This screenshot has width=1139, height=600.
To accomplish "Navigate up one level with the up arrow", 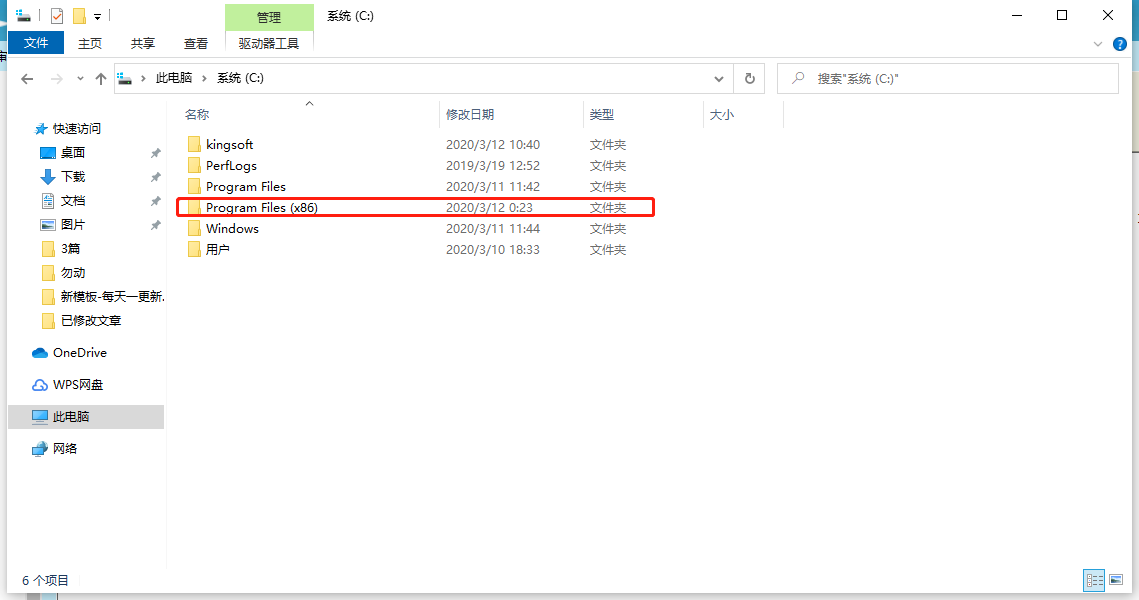I will (x=100, y=78).
